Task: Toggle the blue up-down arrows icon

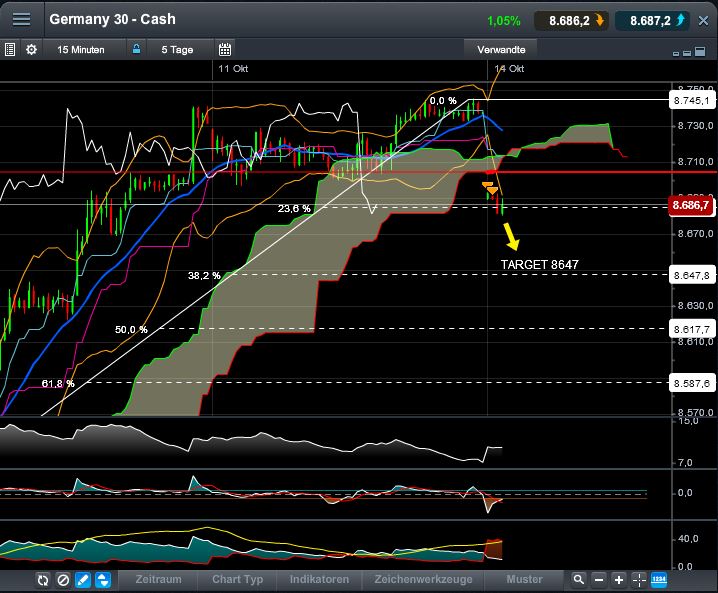Action: [103, 580]
